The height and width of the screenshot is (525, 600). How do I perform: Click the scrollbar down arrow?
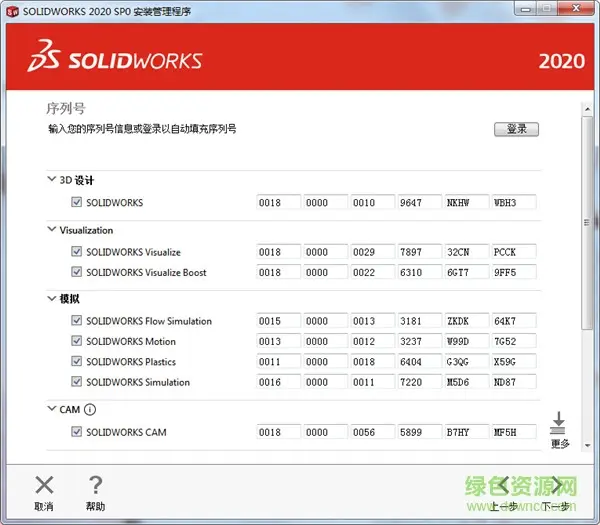pyautogui.click(x=587, y=445)
